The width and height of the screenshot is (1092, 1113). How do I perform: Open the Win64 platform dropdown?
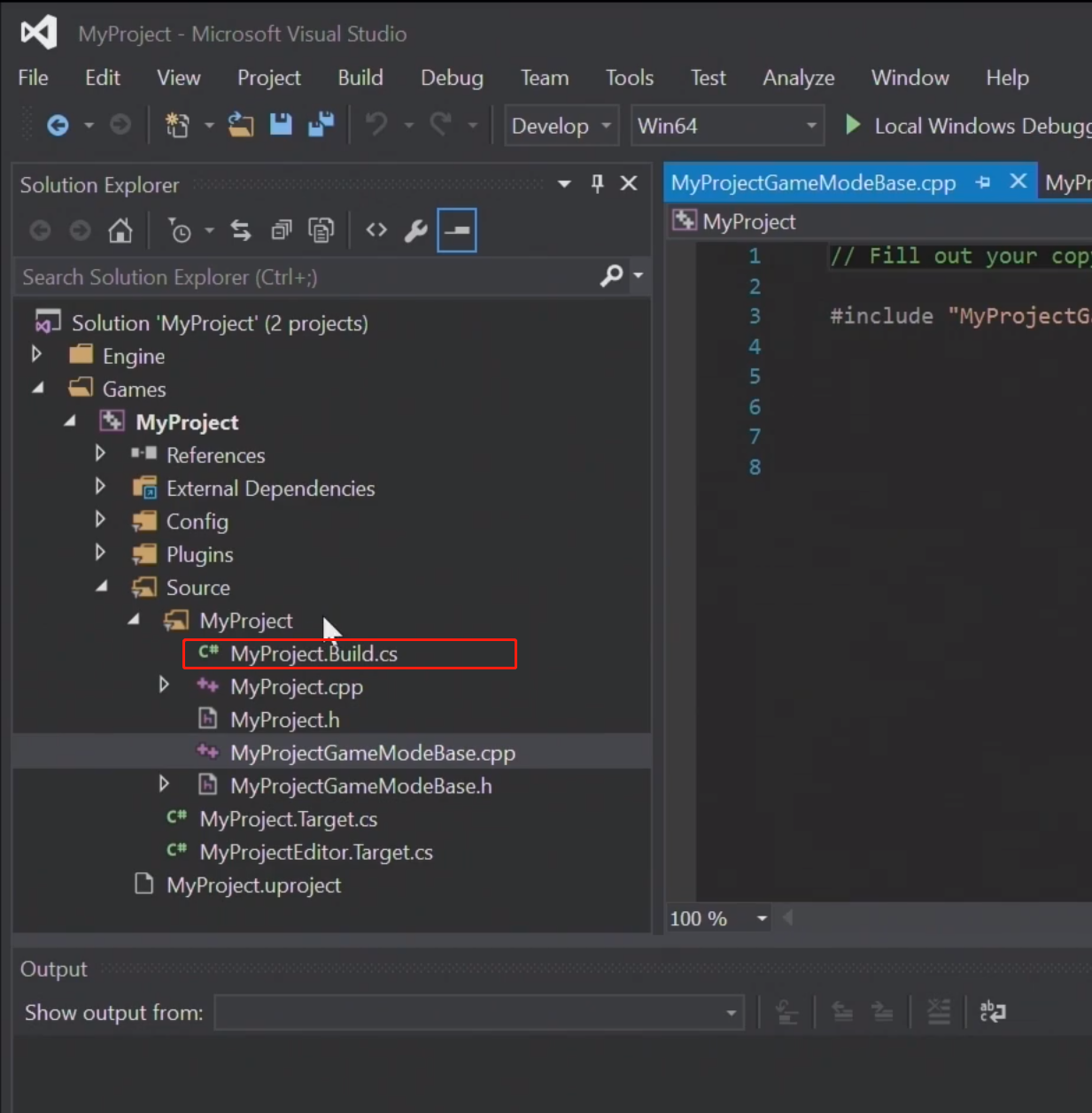coord(727,126)
